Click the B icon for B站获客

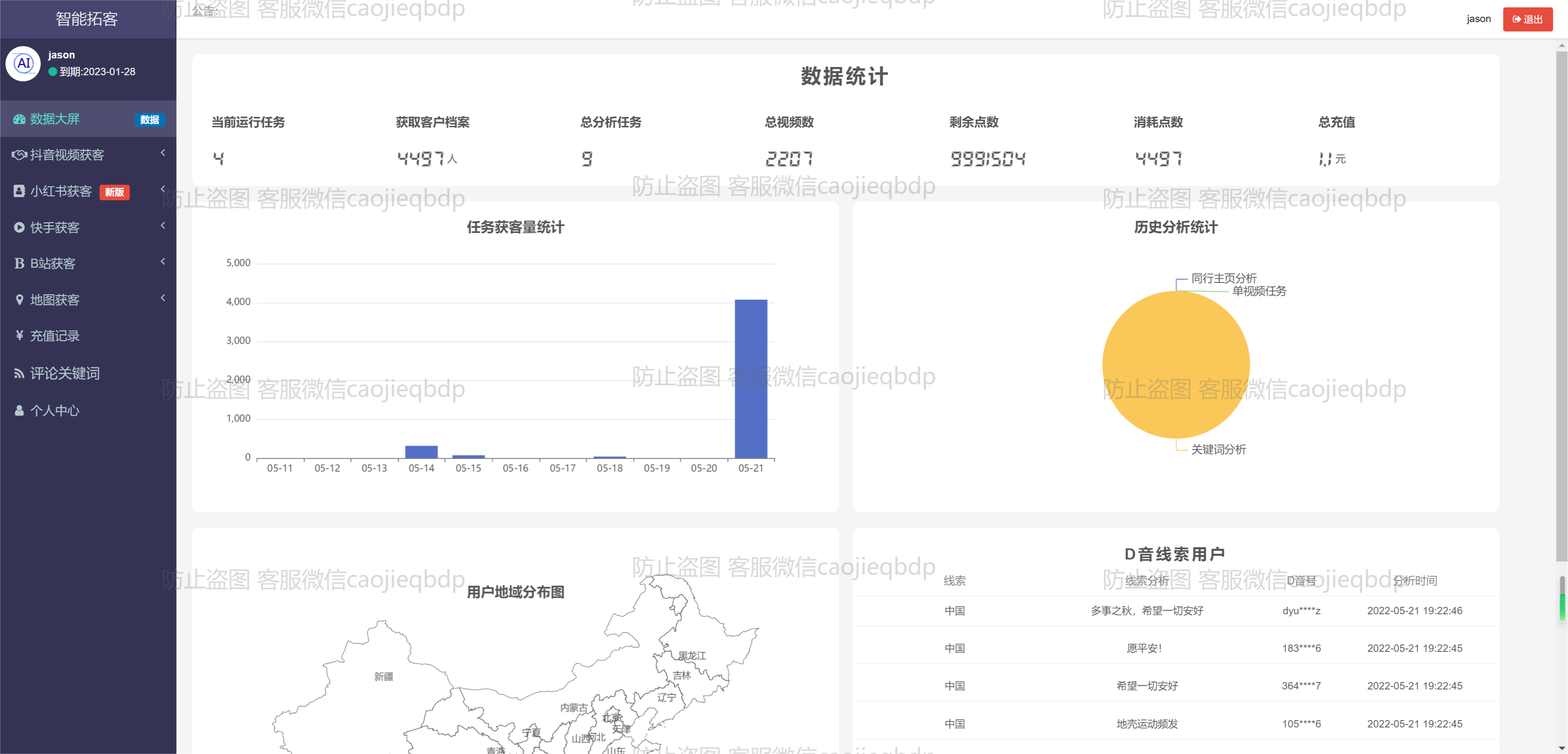tap(20, 264)
